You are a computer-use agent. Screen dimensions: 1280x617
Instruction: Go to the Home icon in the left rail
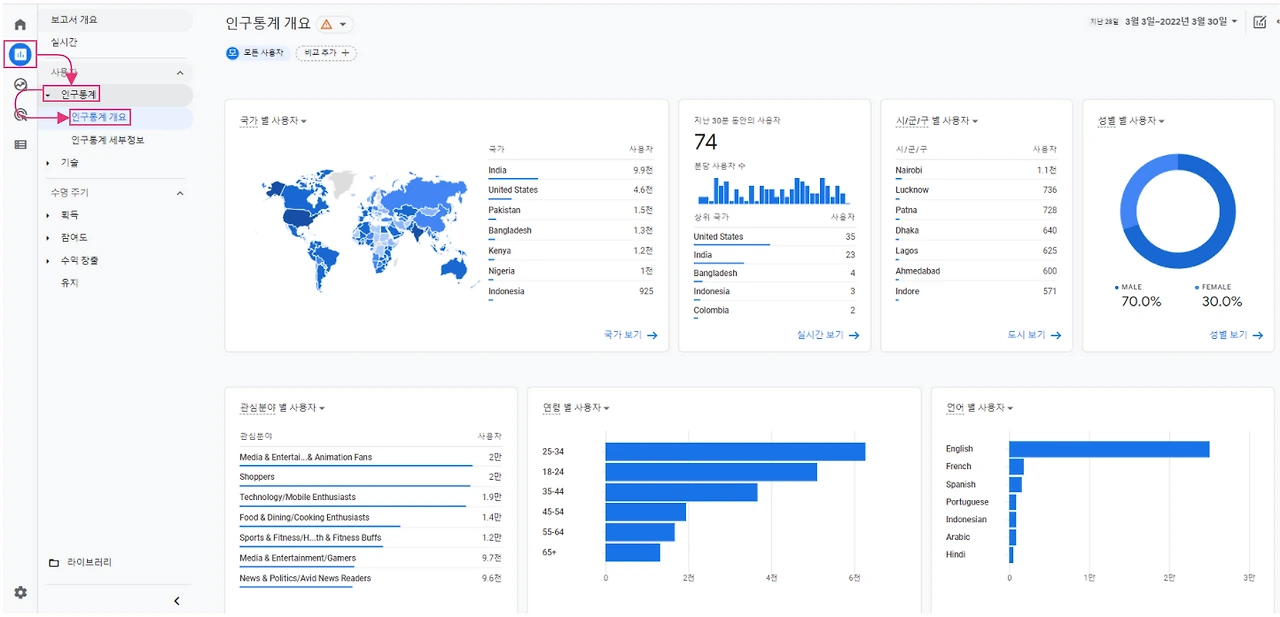20,24
